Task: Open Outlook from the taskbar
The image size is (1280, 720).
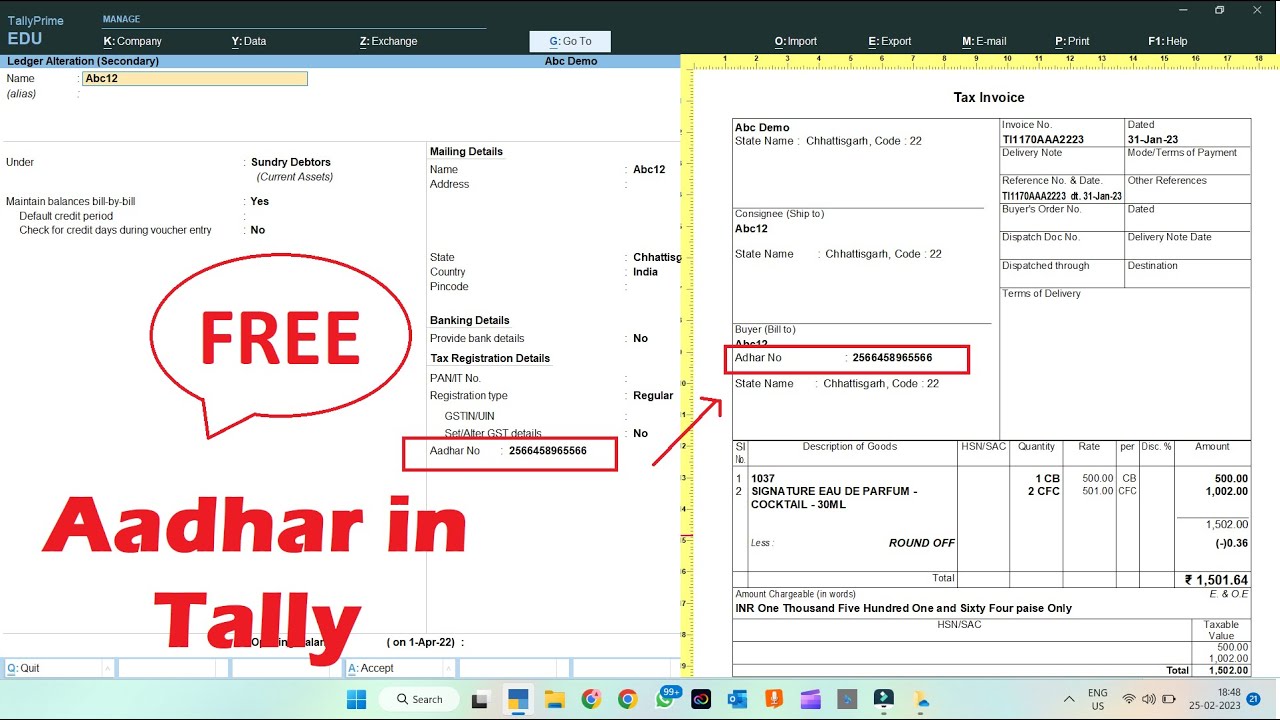Action: tap(738, 699)
